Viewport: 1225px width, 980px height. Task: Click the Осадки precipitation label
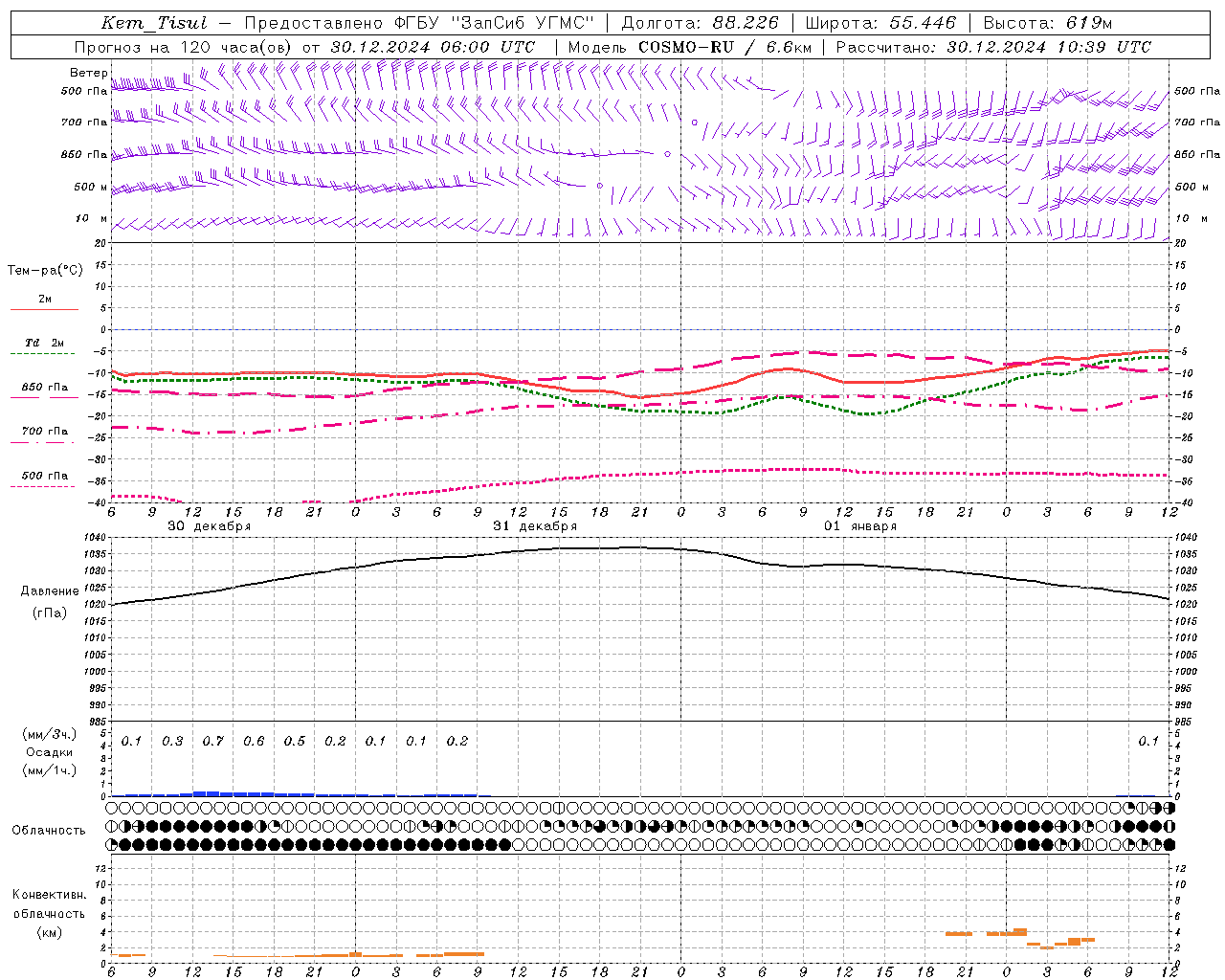49,752
